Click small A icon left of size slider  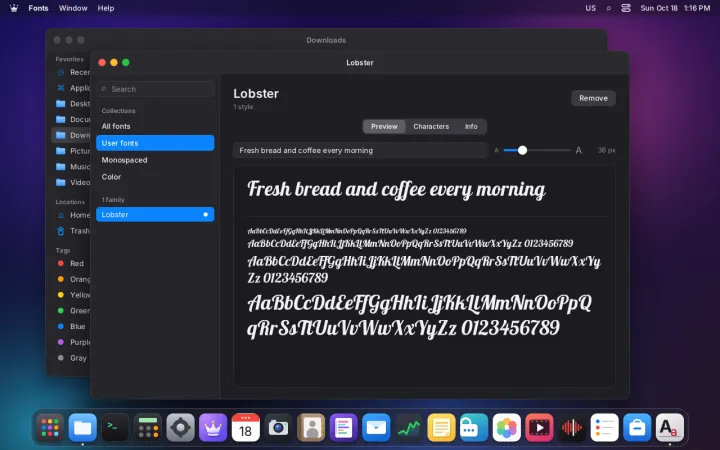[496, 150]
